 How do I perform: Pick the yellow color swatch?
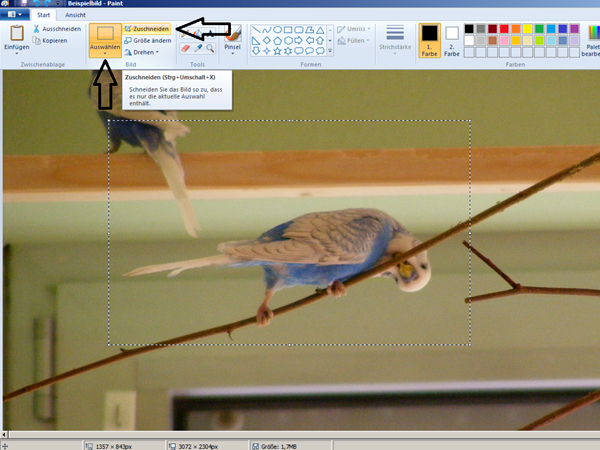528,29
